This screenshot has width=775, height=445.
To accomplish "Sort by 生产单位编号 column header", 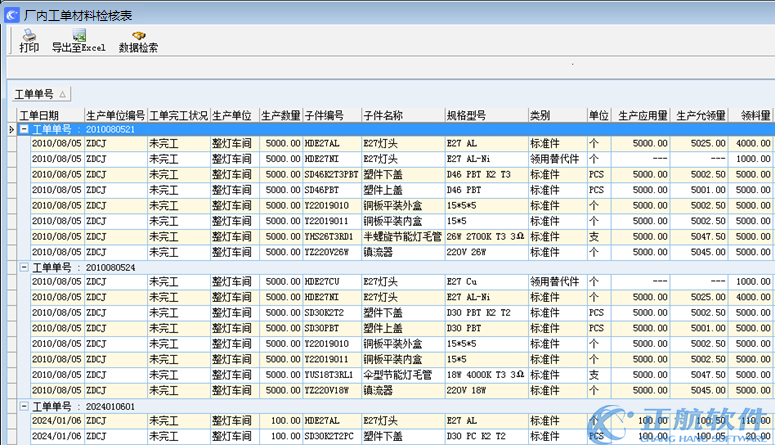I will [116, 116].
